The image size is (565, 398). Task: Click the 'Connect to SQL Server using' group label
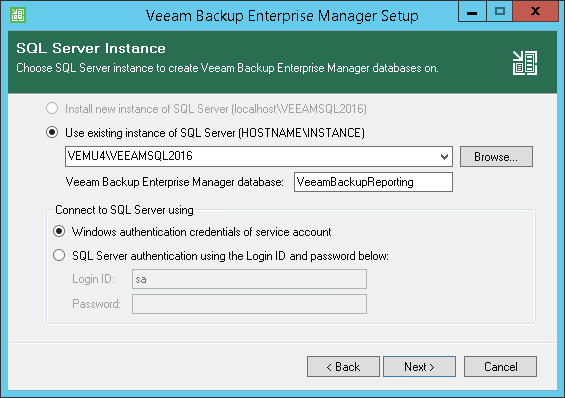click(124, 210)
